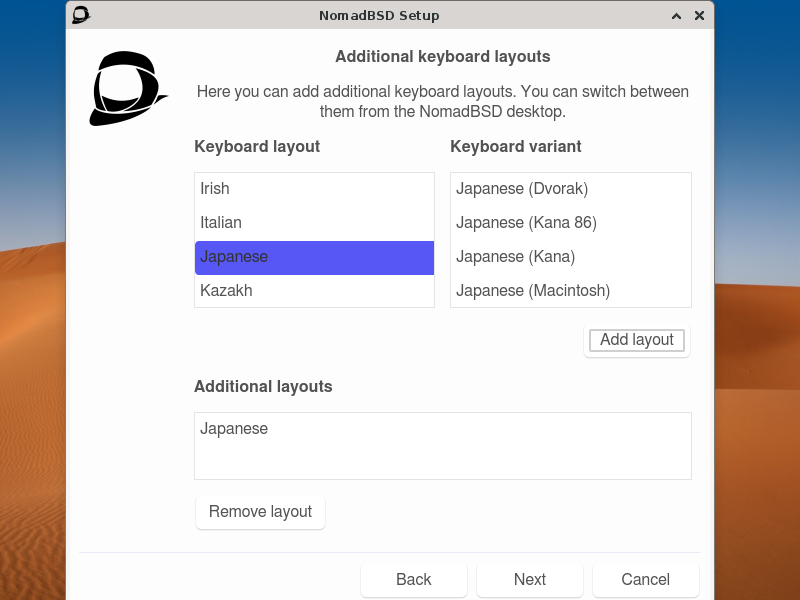Screen dimensions: 800x600
Task: Click Remove layout to delete the selection
Action: (260, 512)
